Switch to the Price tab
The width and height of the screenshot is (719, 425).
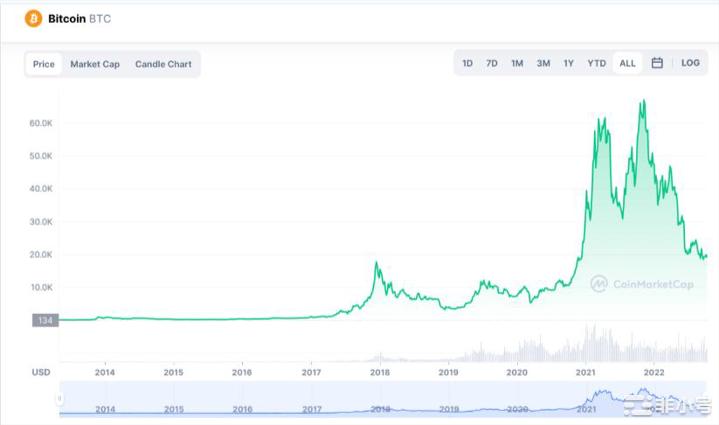tap(44, 64)
